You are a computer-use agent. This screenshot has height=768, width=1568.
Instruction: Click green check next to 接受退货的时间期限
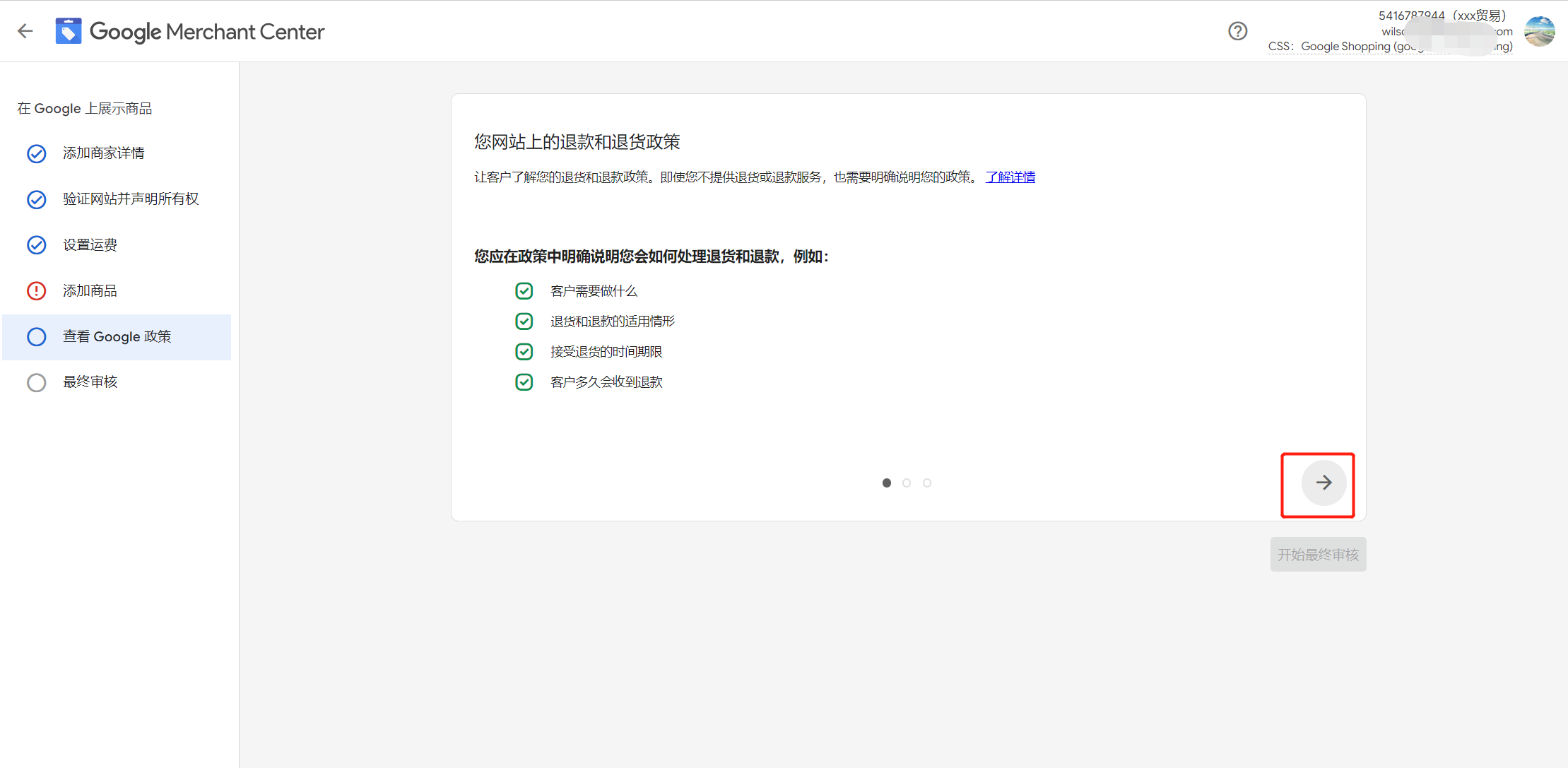point(524,352)
